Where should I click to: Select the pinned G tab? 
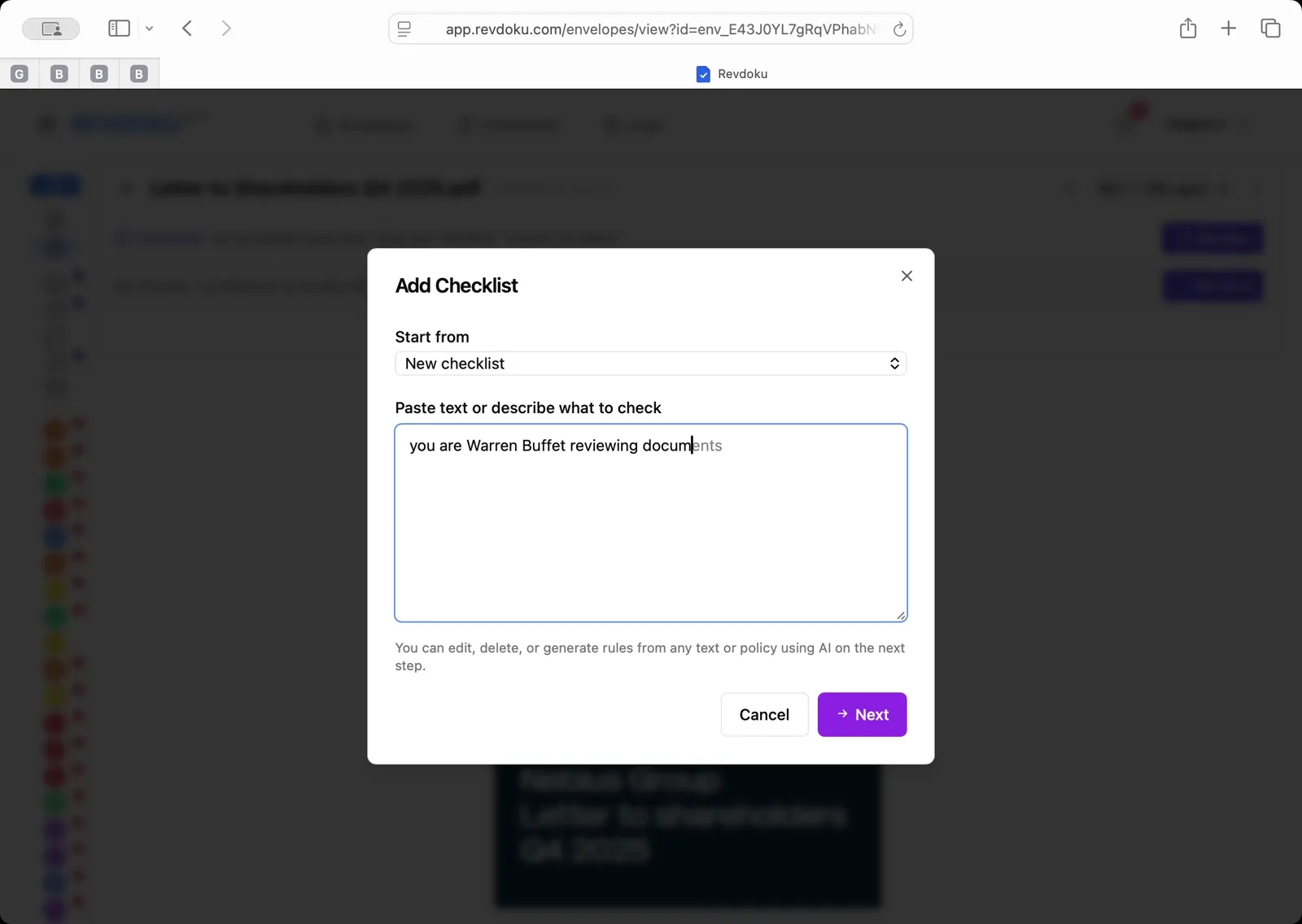[20, 73]
